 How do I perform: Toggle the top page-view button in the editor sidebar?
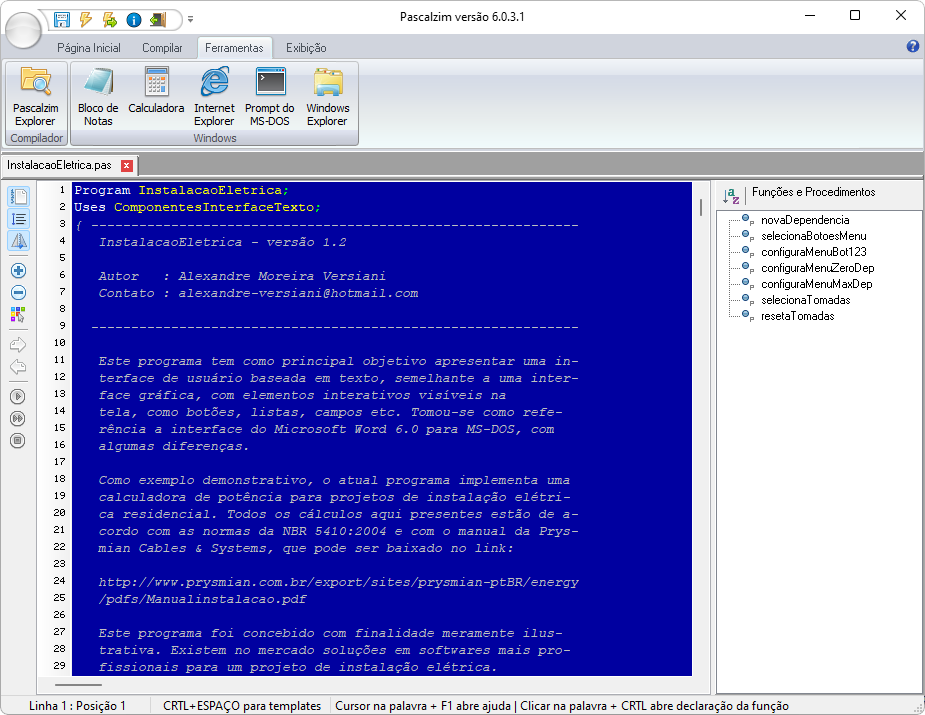pos(19,196)
